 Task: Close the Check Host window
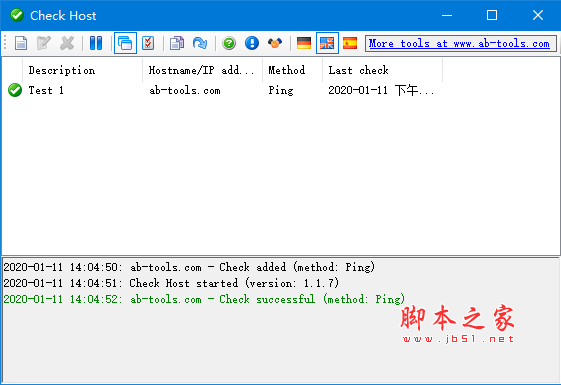[x=538, y=15]
